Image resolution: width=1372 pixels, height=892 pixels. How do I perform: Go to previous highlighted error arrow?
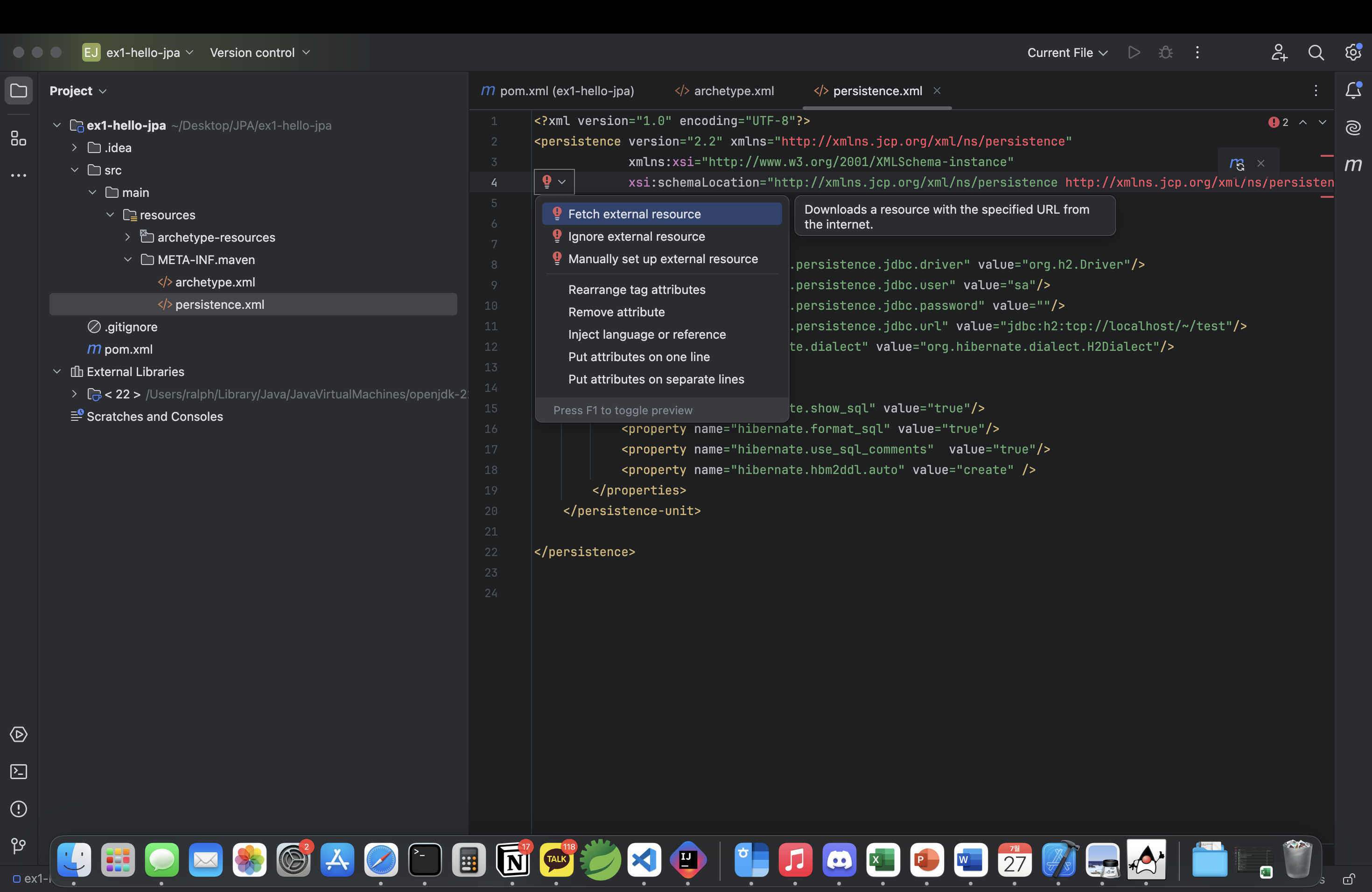[1303, 122]
